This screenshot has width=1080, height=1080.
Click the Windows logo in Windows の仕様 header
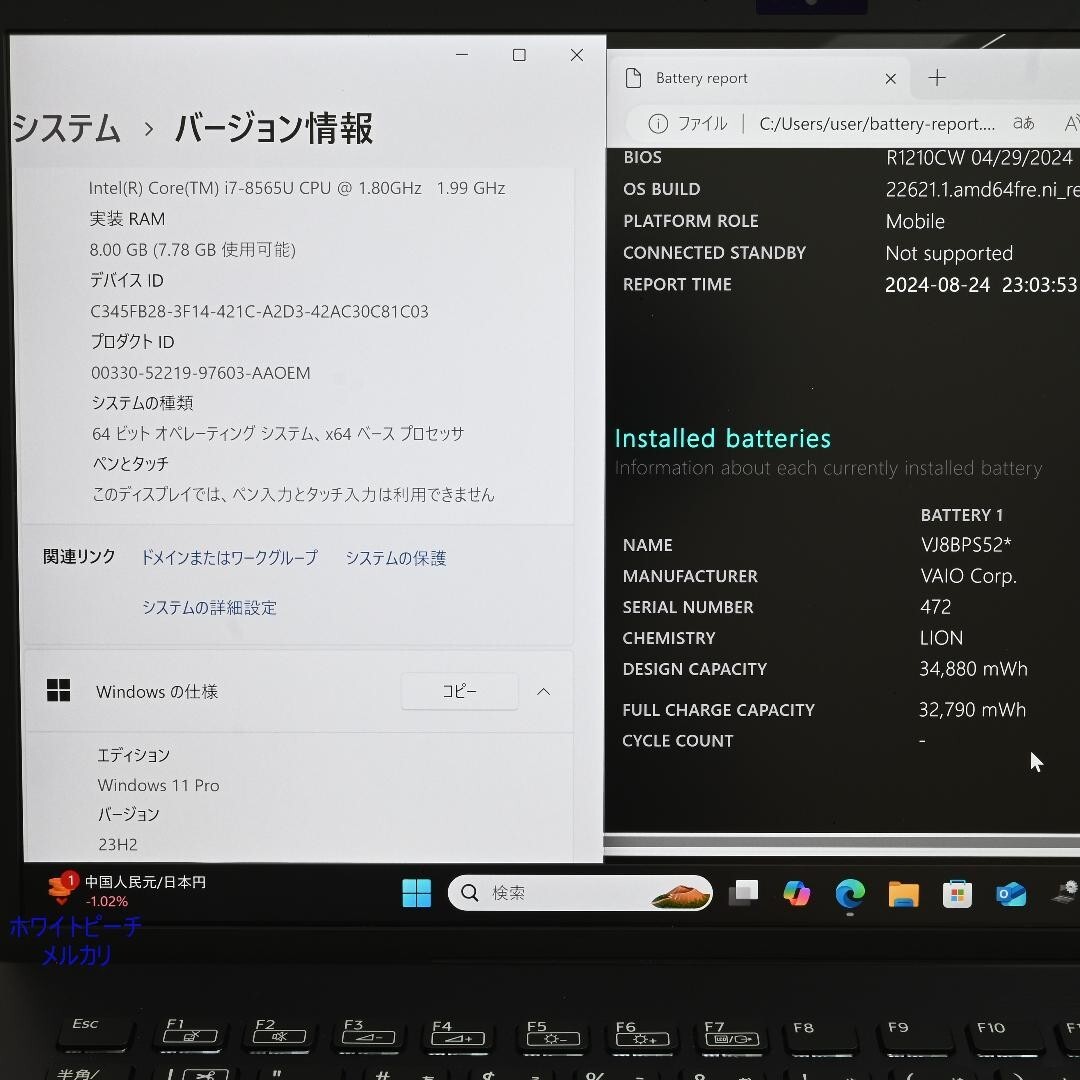click(59, 689)
